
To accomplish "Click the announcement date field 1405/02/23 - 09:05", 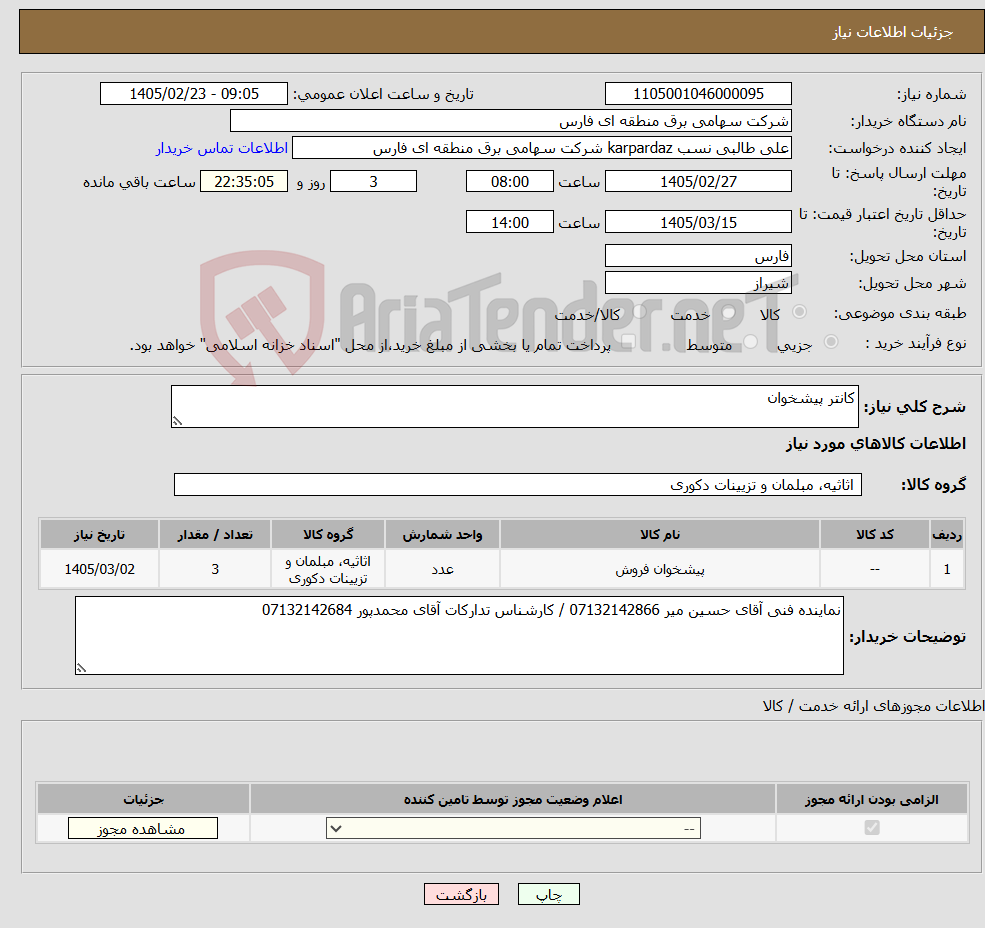I will [x=193, y=94].
